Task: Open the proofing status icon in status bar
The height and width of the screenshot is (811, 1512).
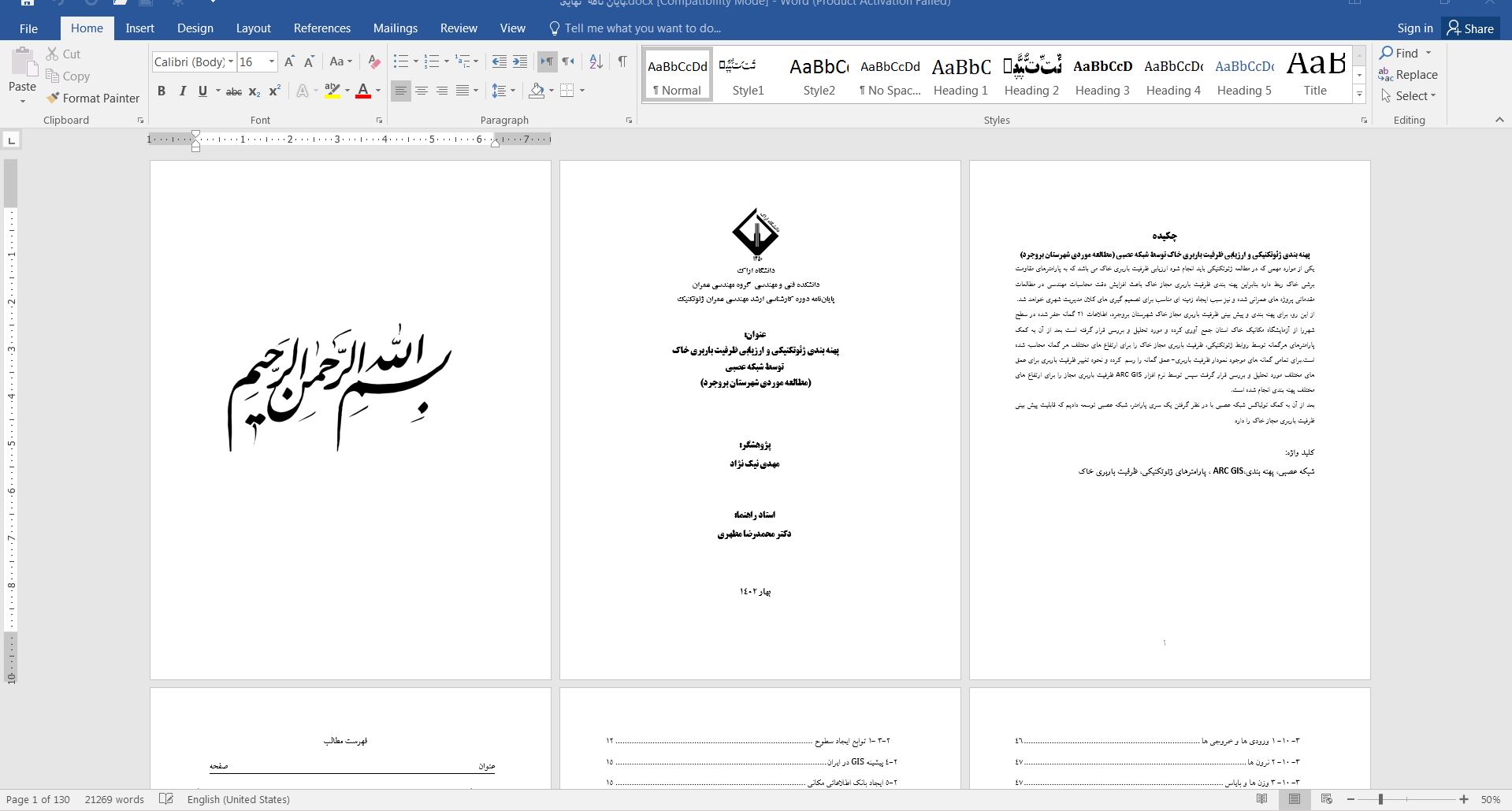Action: point(166,799)
